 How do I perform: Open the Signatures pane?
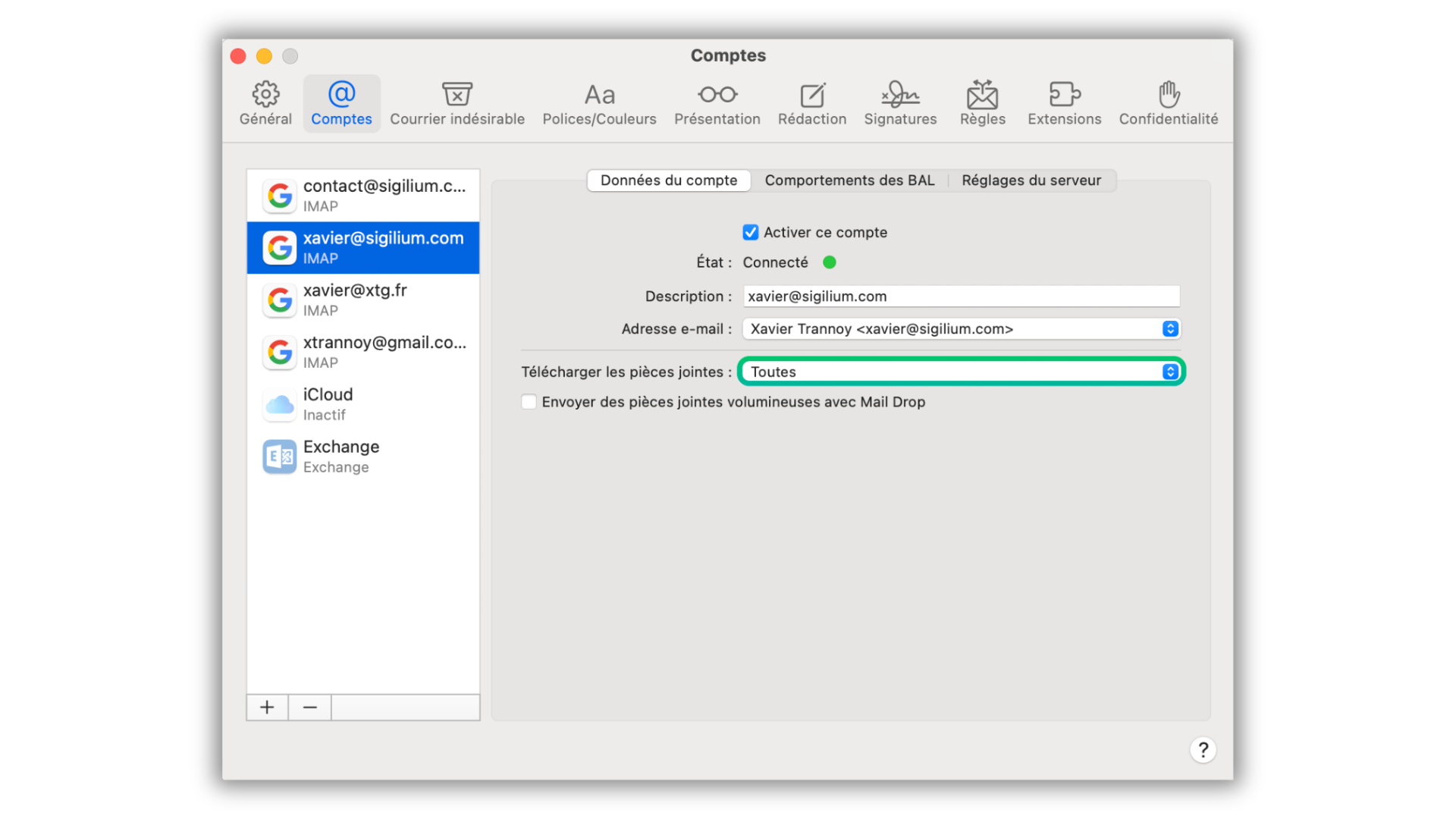(900, 104)
